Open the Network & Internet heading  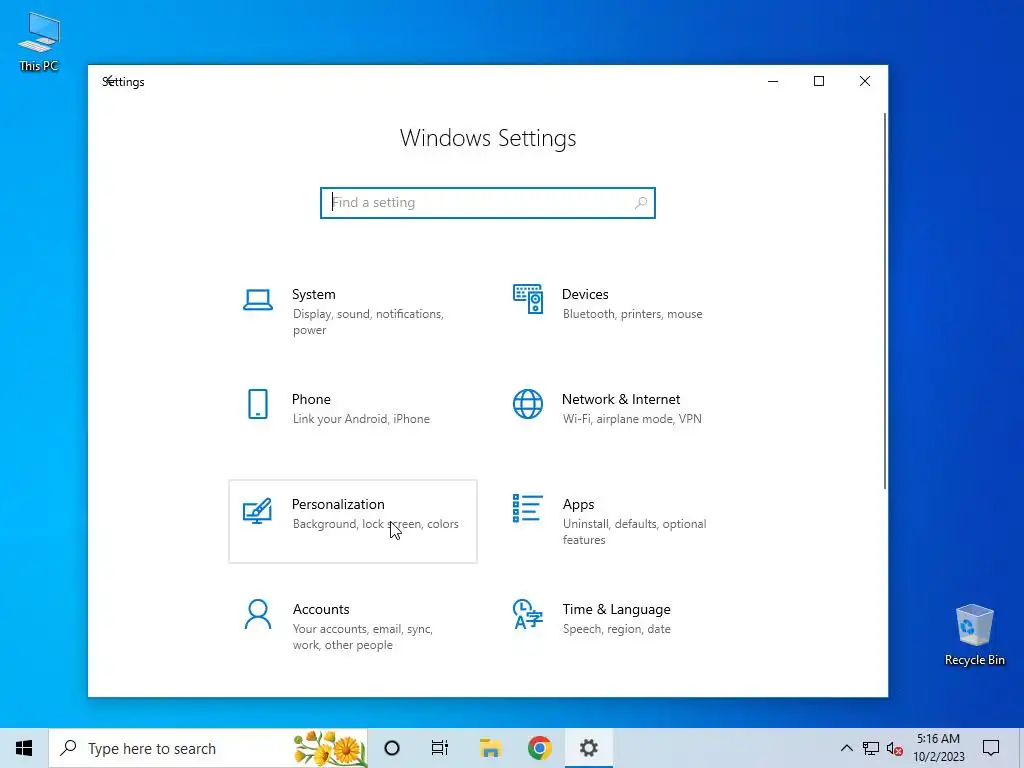tap(621, 400)
